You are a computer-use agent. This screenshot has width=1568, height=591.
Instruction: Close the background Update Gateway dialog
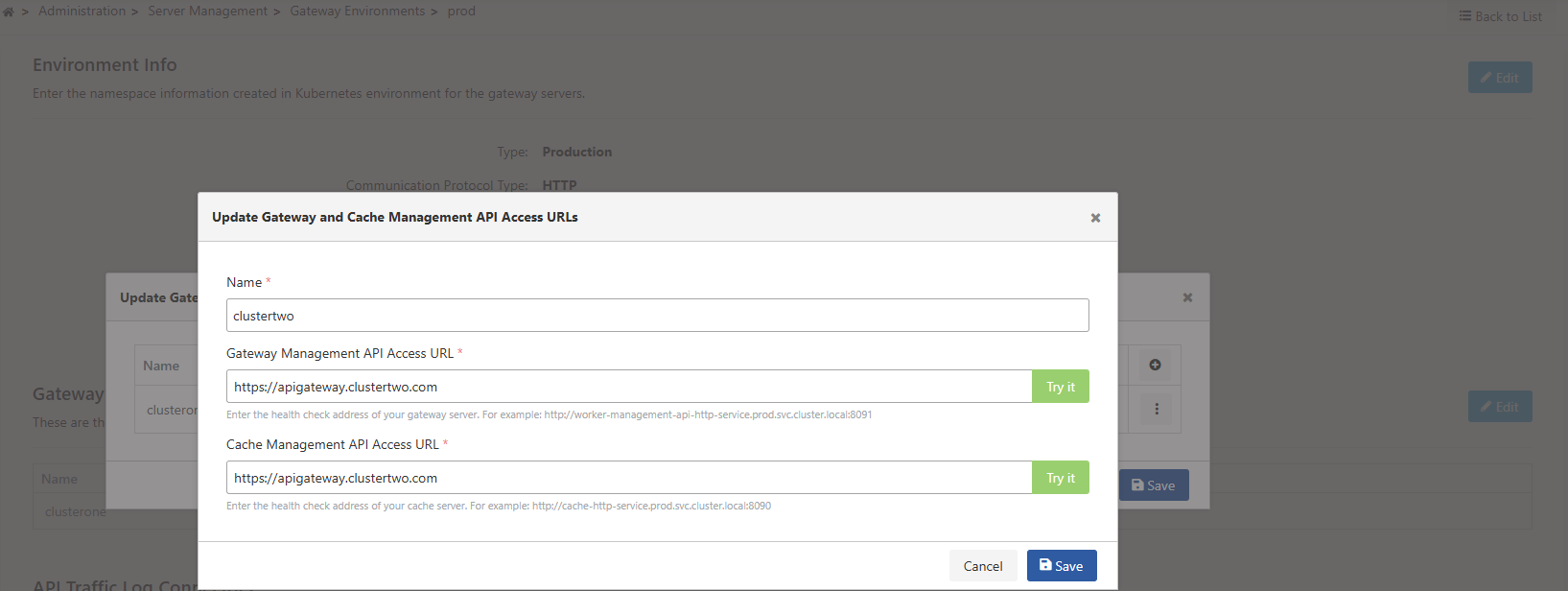pyautogui.click(x=1187, y=297)
